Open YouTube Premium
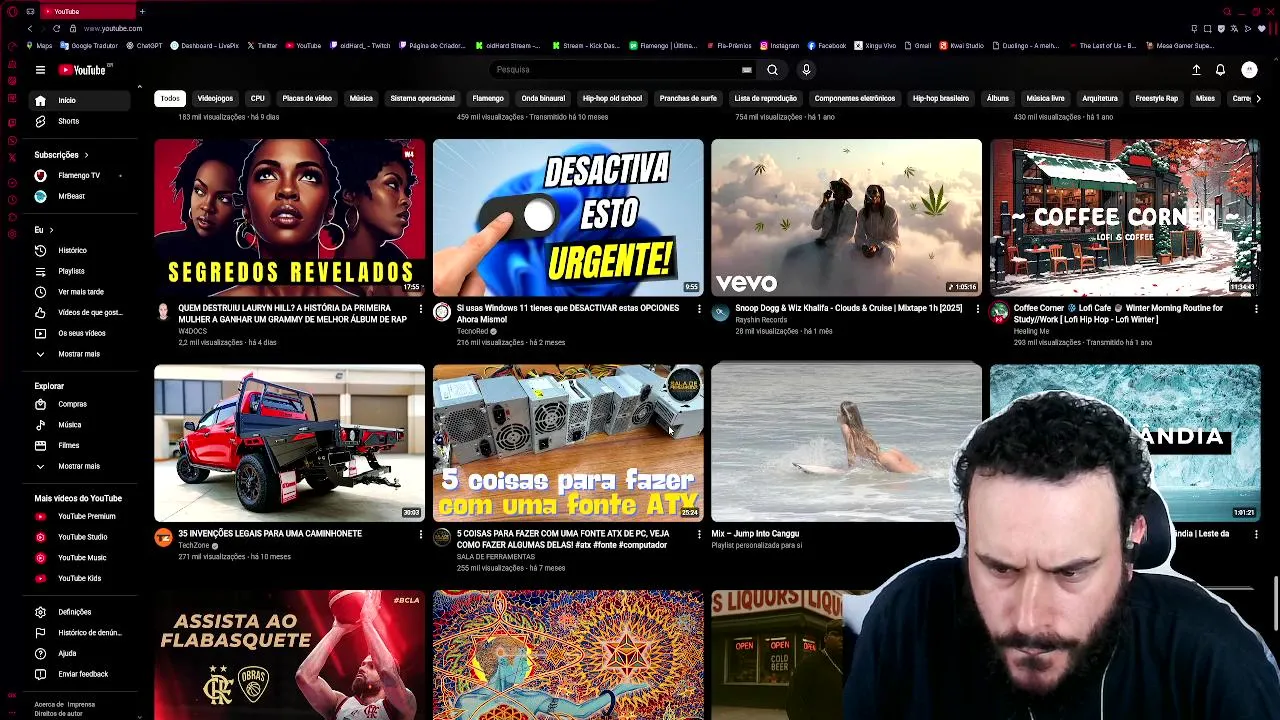Screen dimensions: 1280x720 (x=79, y=516)
